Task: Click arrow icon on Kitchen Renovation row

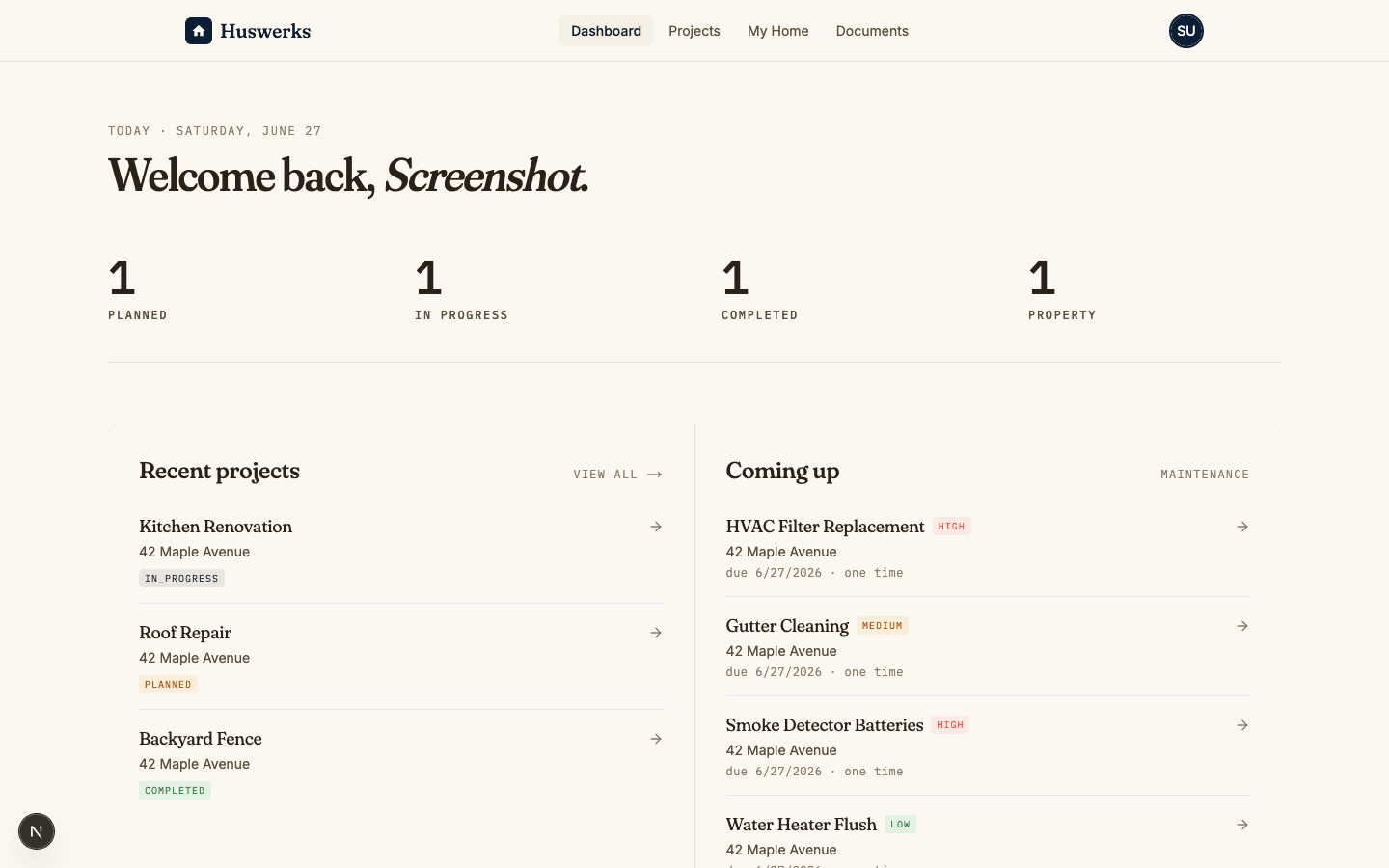Action: coord(656,527)
